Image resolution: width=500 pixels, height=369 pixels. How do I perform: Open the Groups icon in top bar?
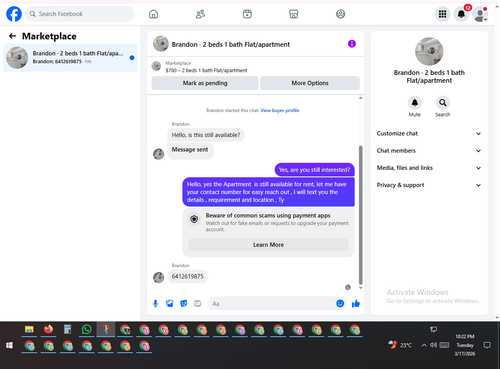340,14
